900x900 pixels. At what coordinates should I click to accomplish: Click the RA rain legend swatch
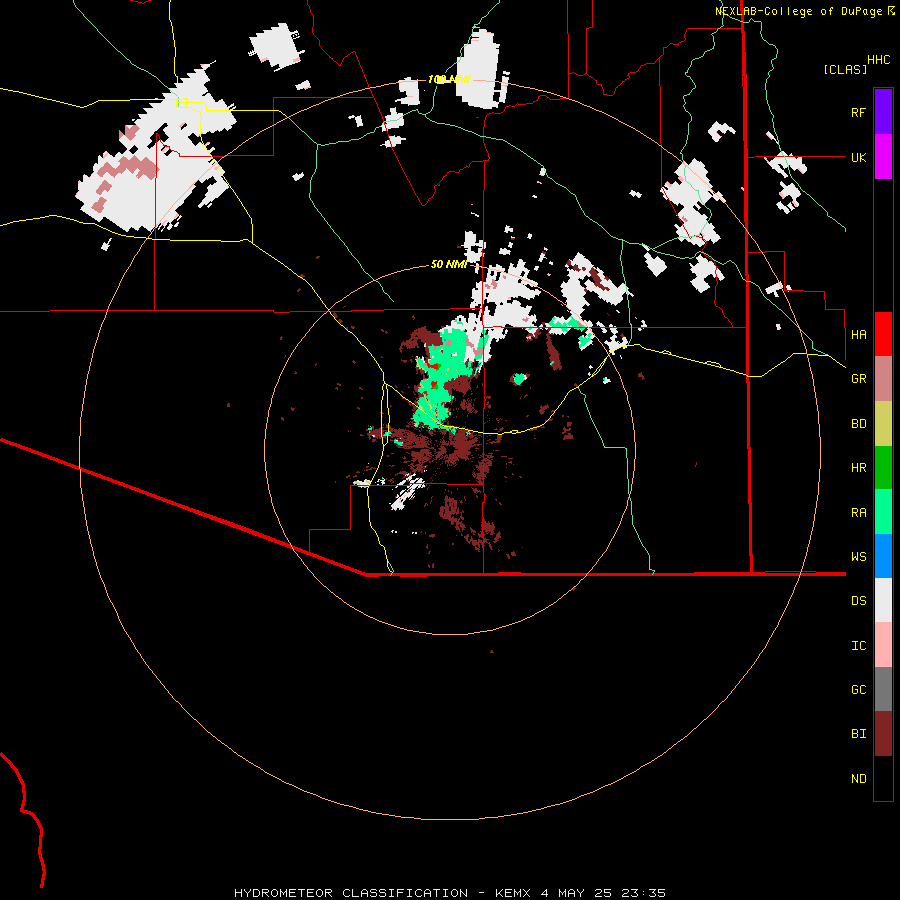[883, 512]
